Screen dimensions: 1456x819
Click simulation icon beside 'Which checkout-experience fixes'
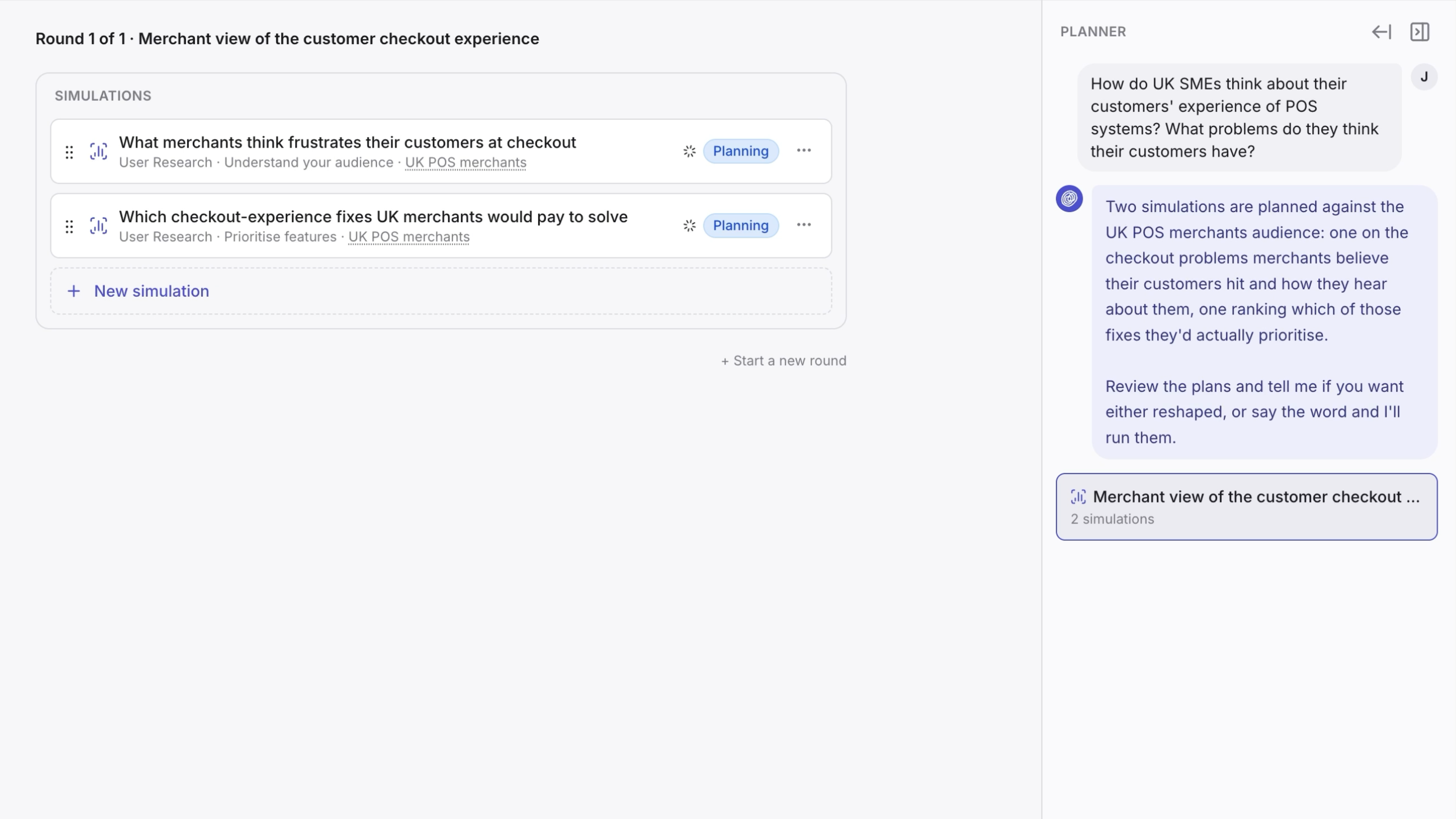pyautogui.click(x=98, y=226)
